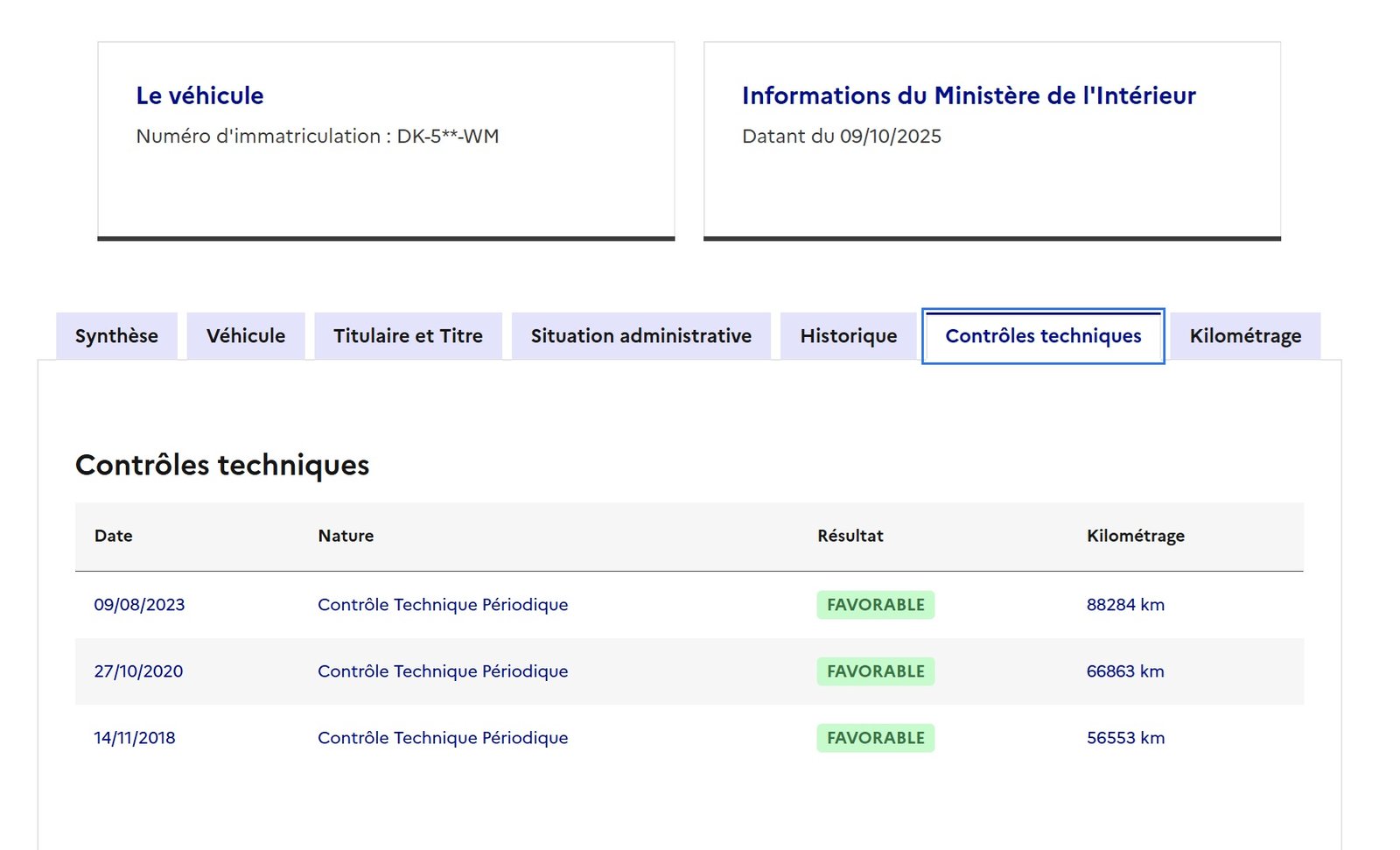
Task: Switch to the Kilométrage tab
Action: pos(1245,336)
